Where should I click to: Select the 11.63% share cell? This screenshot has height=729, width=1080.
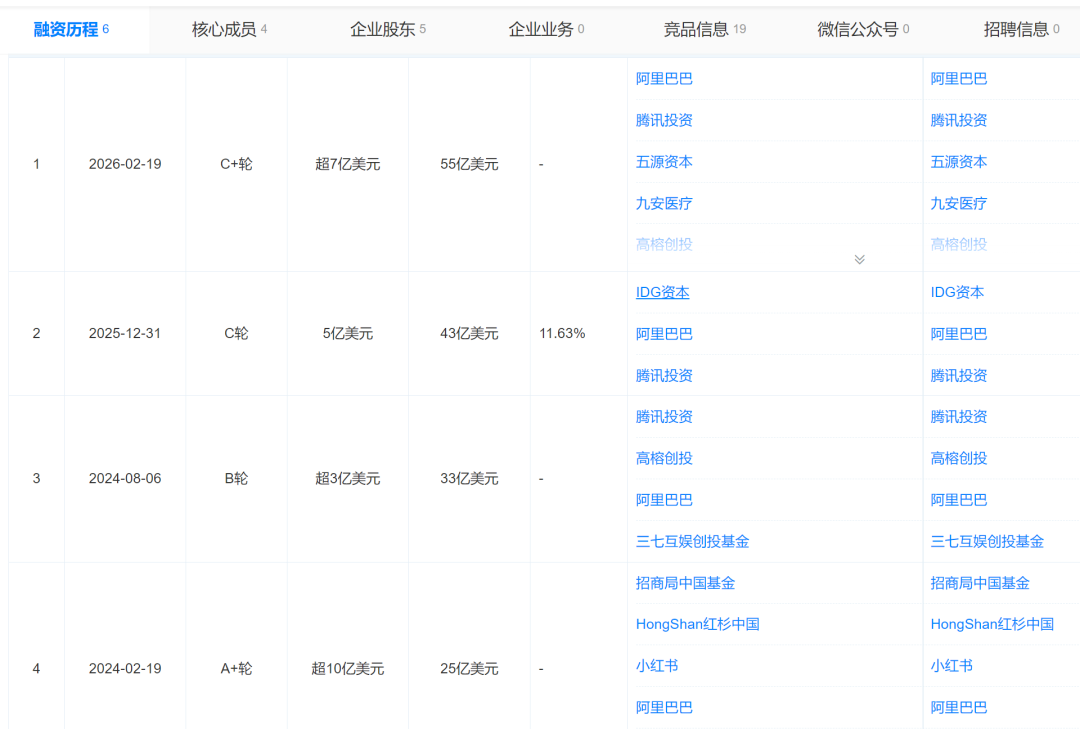point(562,333)
